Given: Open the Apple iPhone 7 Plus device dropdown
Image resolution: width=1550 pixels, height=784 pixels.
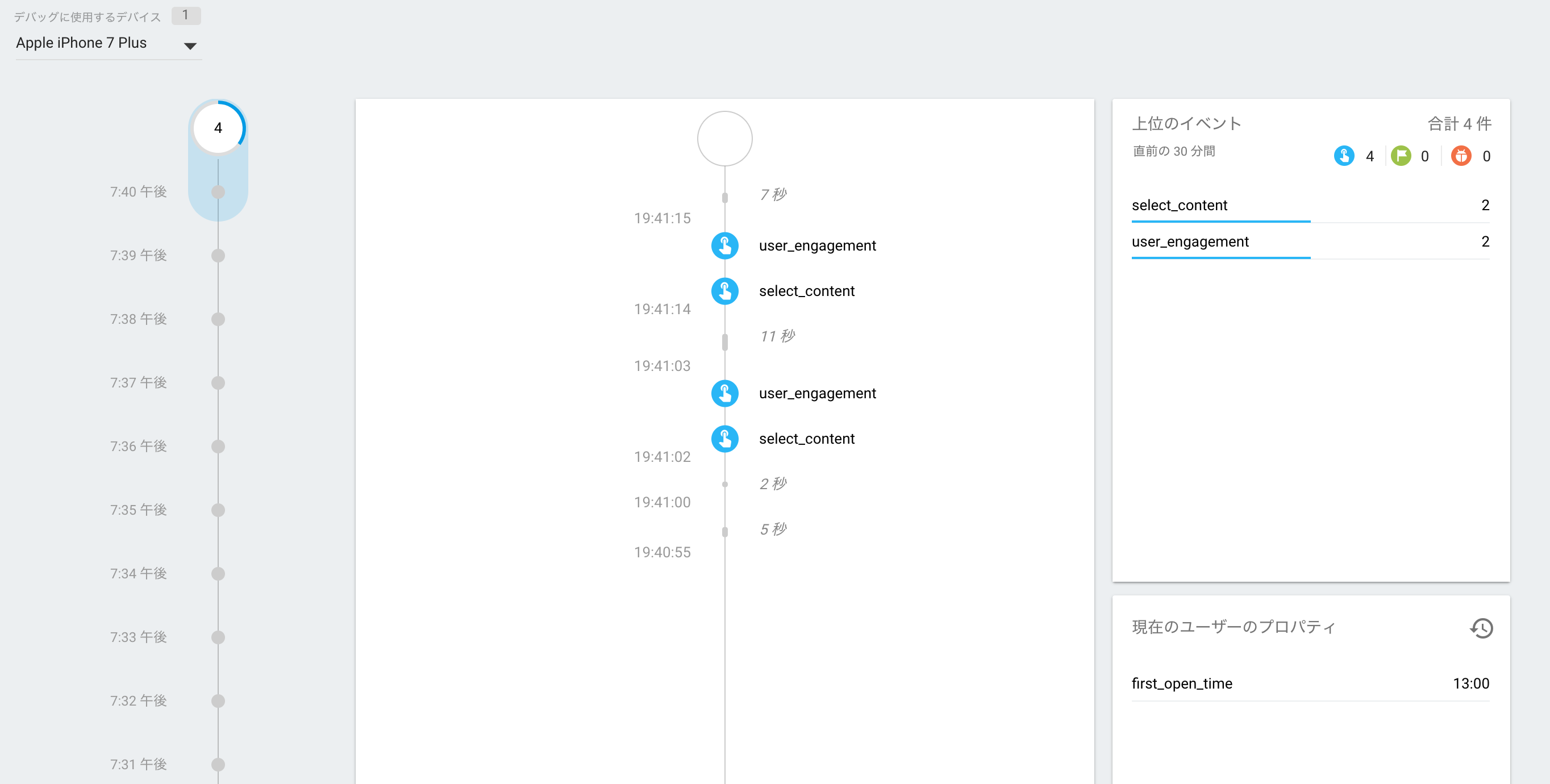Looking at the screenshot, I should (190, 44).
